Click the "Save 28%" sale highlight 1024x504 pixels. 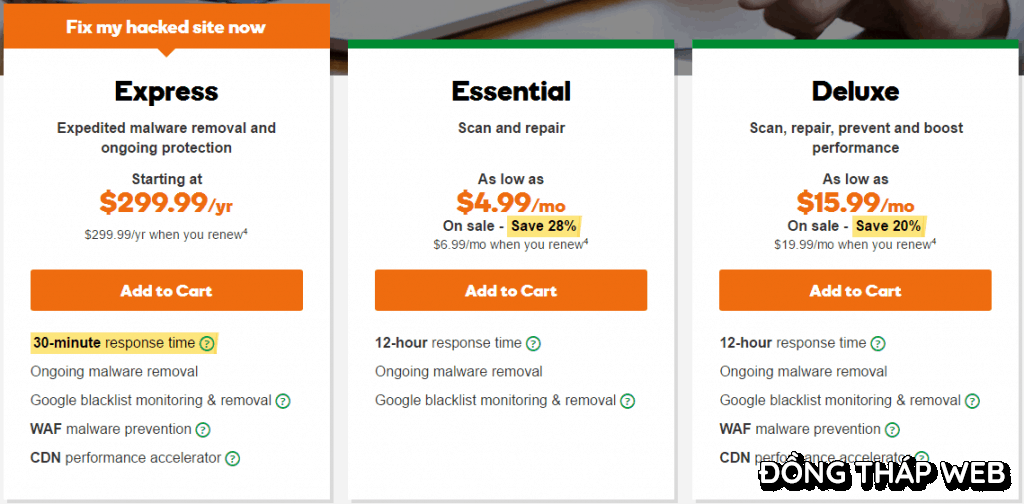coord(543,226)
